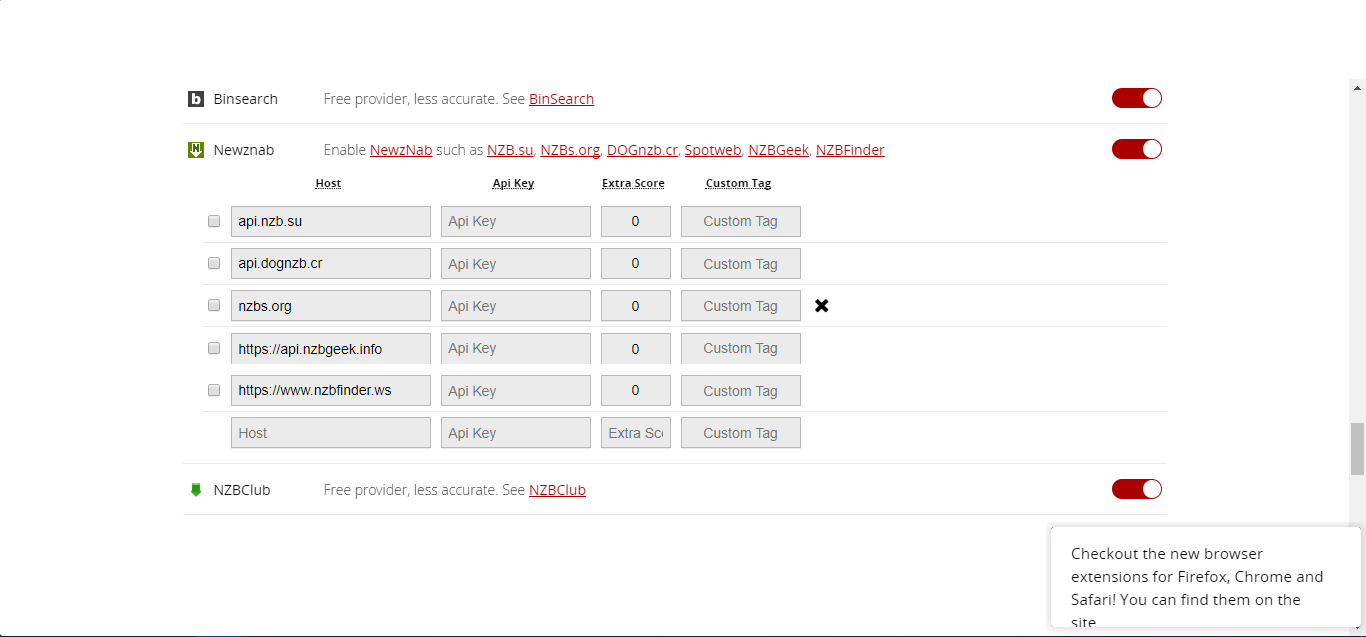Click the NZBClub provider name
This screenshot has width=1366, height=637.
point(242,490)
